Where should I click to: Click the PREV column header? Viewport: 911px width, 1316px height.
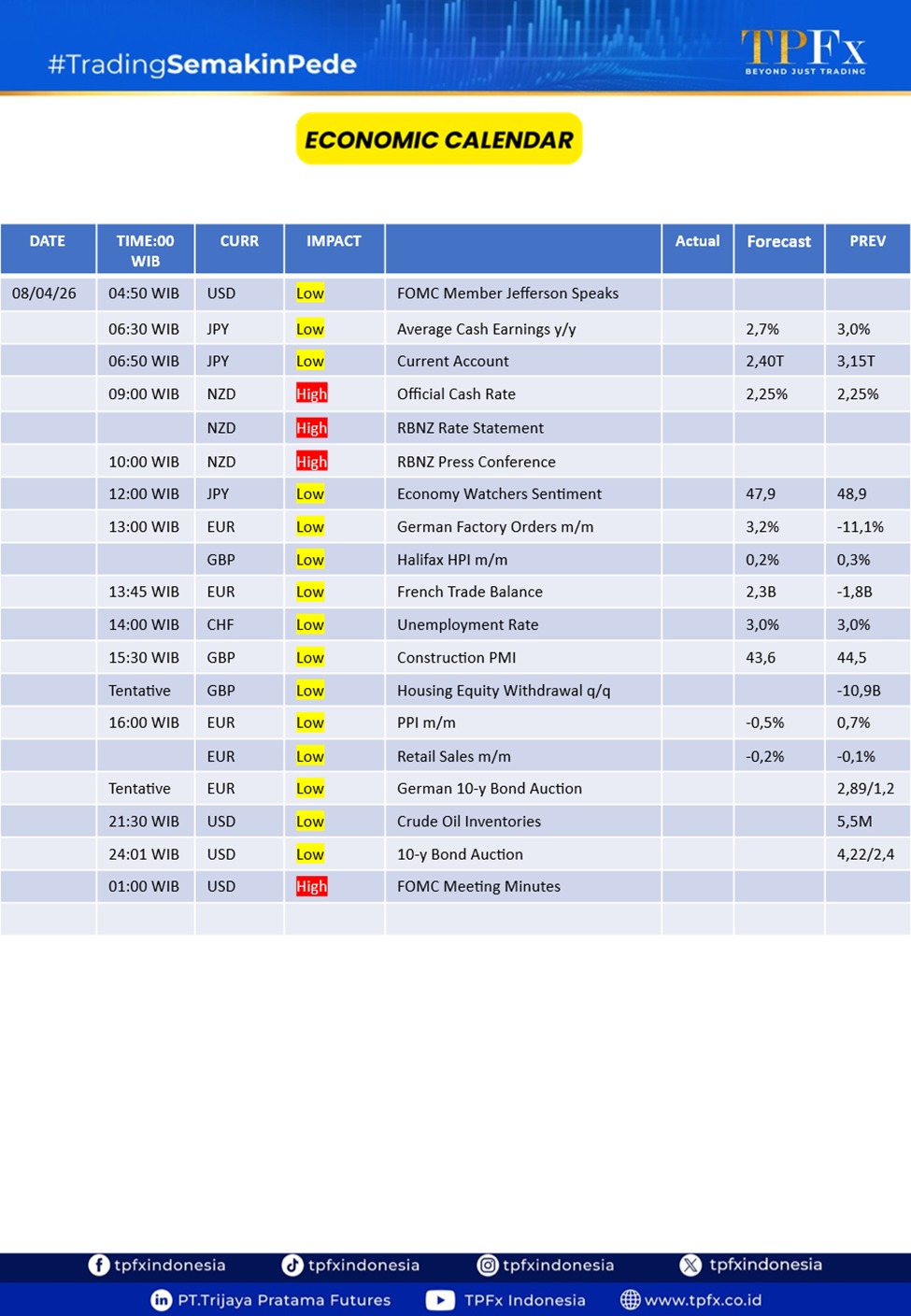pos(867,241)
